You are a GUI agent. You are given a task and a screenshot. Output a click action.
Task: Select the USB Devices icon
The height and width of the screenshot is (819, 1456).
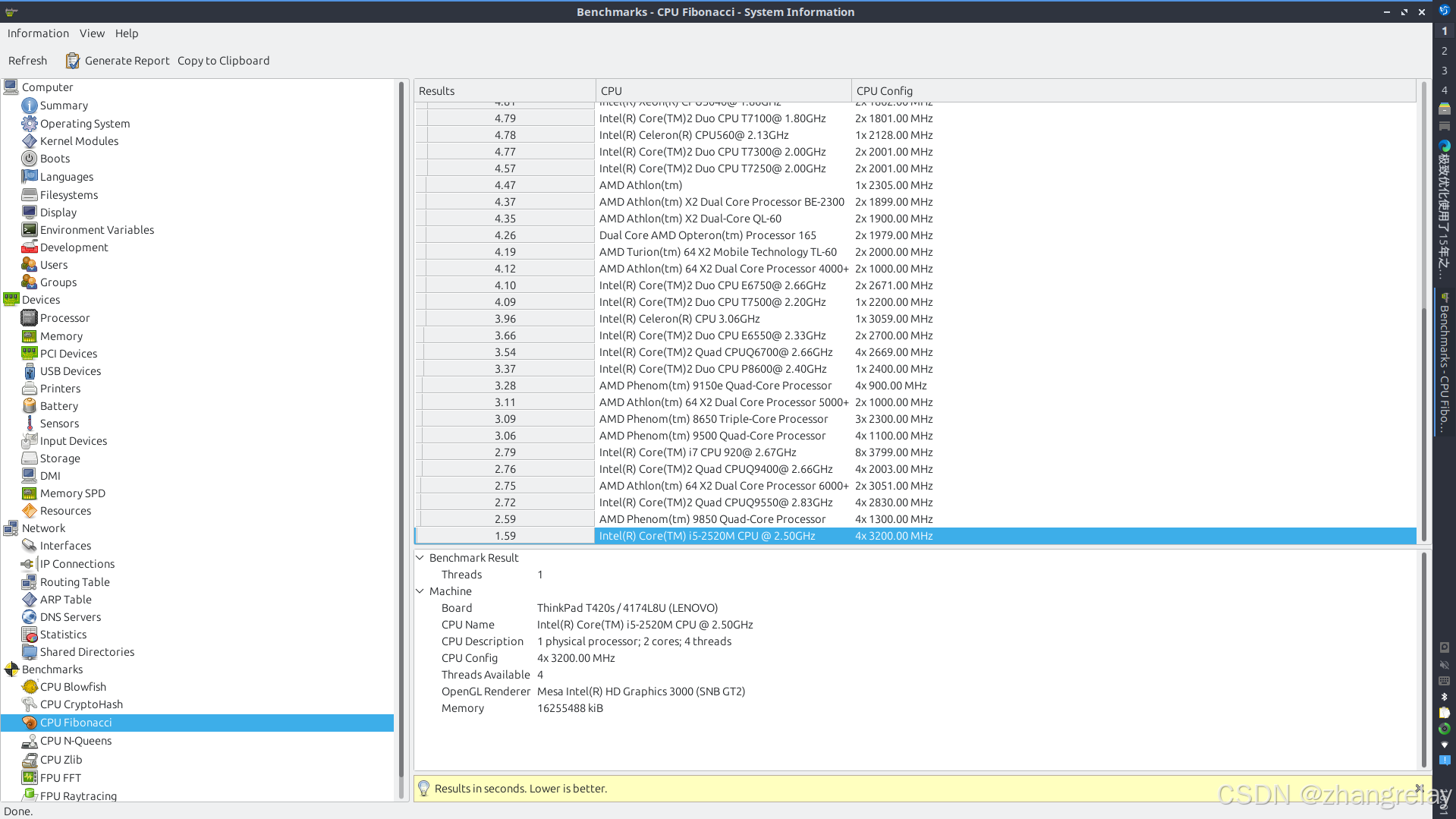(x=30, y=371)
